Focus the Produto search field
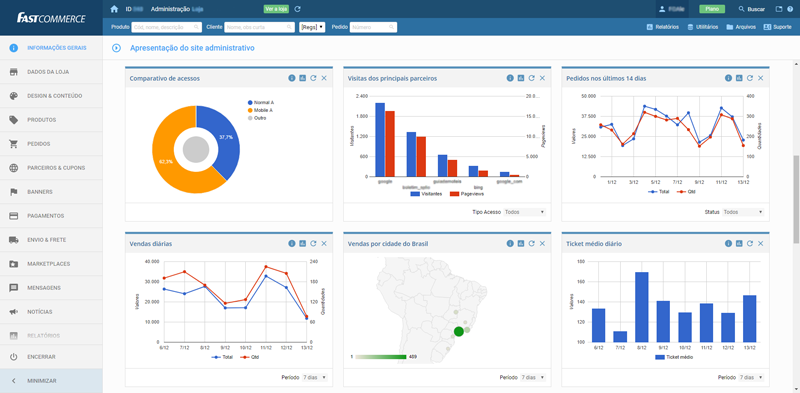Image resolution: width=800 pixels, height=393 pixels. (x=167, y=27)
